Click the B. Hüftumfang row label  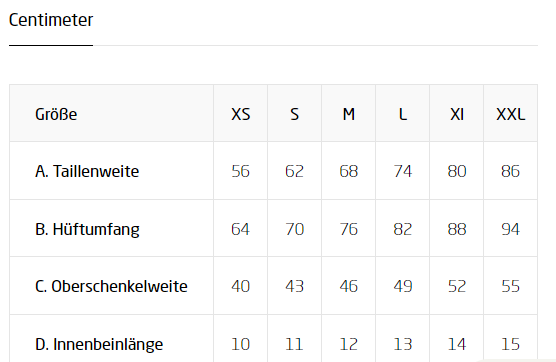pyautogui.click(x=87, y=229)
